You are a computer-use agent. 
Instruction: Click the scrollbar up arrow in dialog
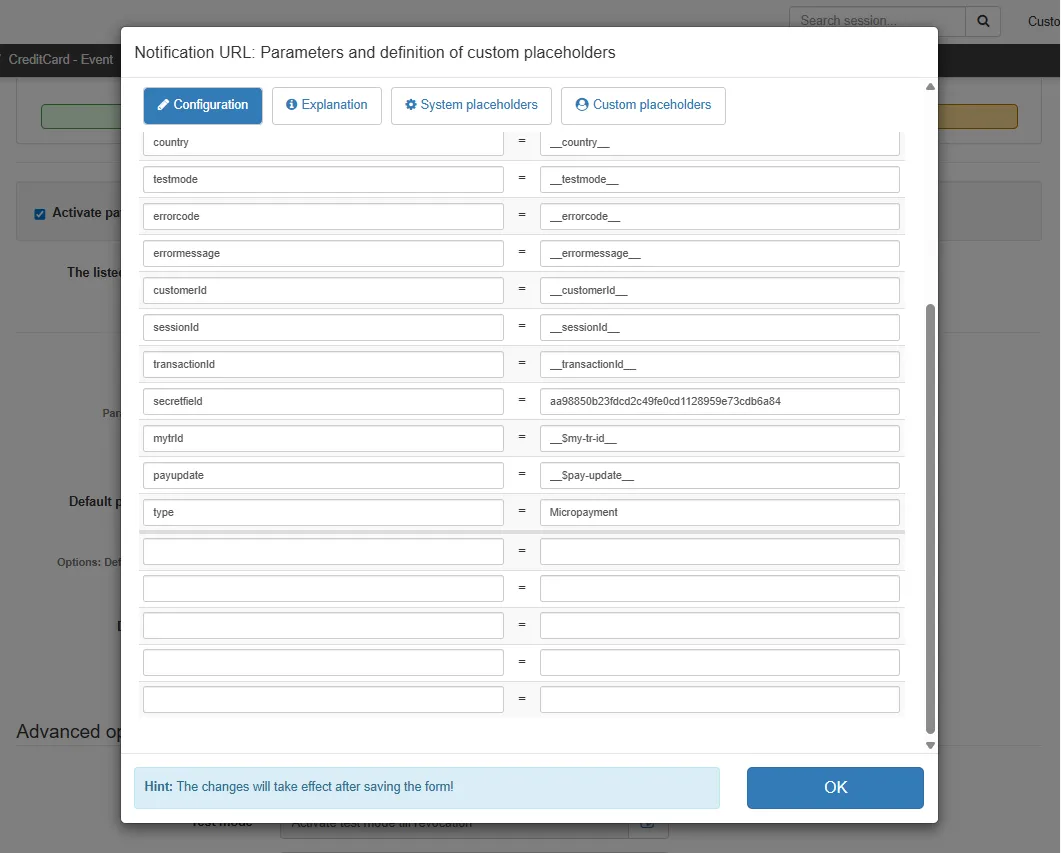[x=930, y=87]
